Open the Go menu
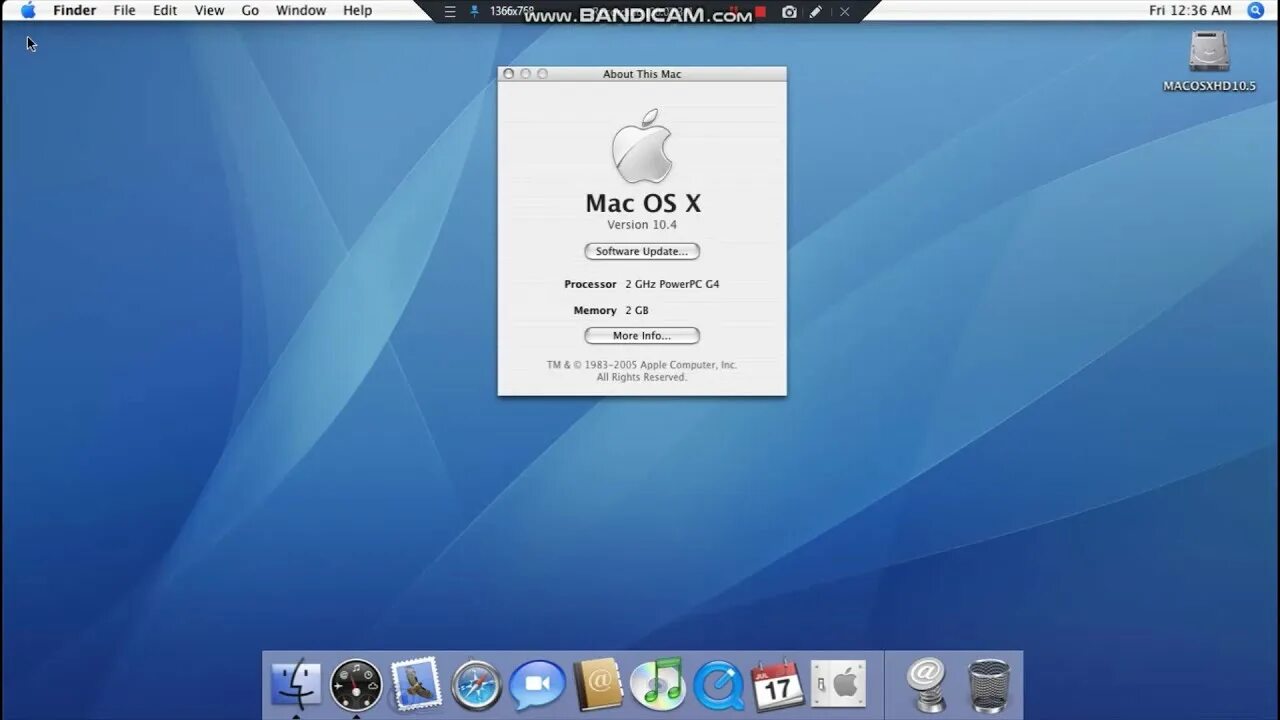 [249, 10]
